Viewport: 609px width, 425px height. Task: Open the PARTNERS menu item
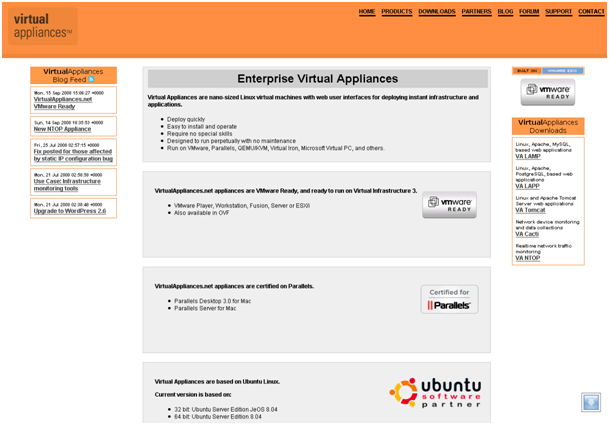click(x=476, y=12)
